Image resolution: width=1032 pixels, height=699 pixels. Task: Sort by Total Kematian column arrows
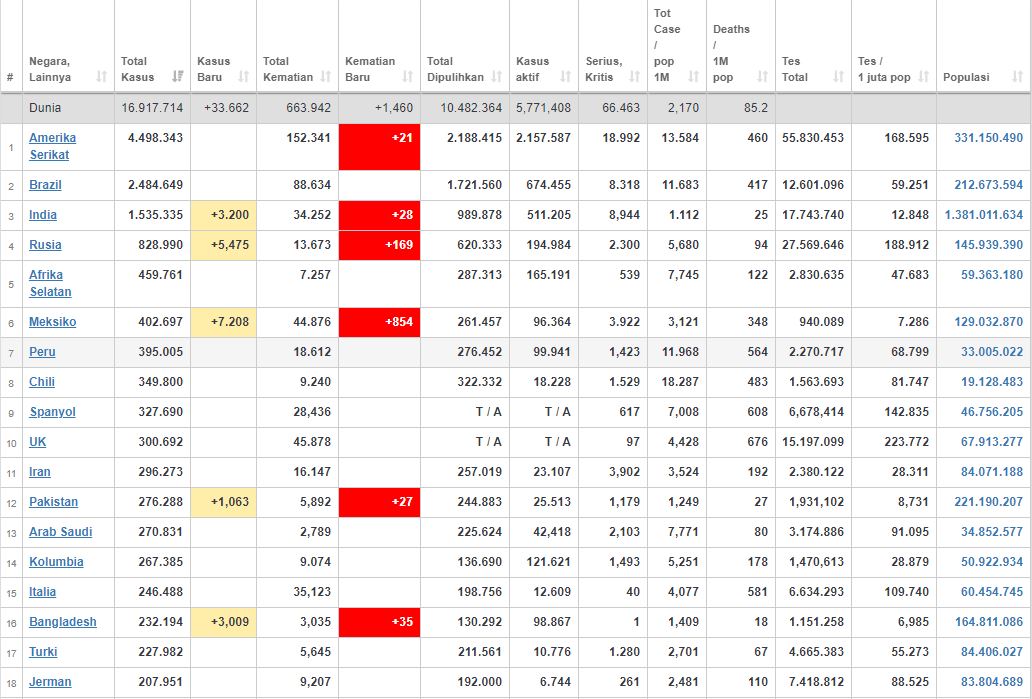[x=326, y=77]
